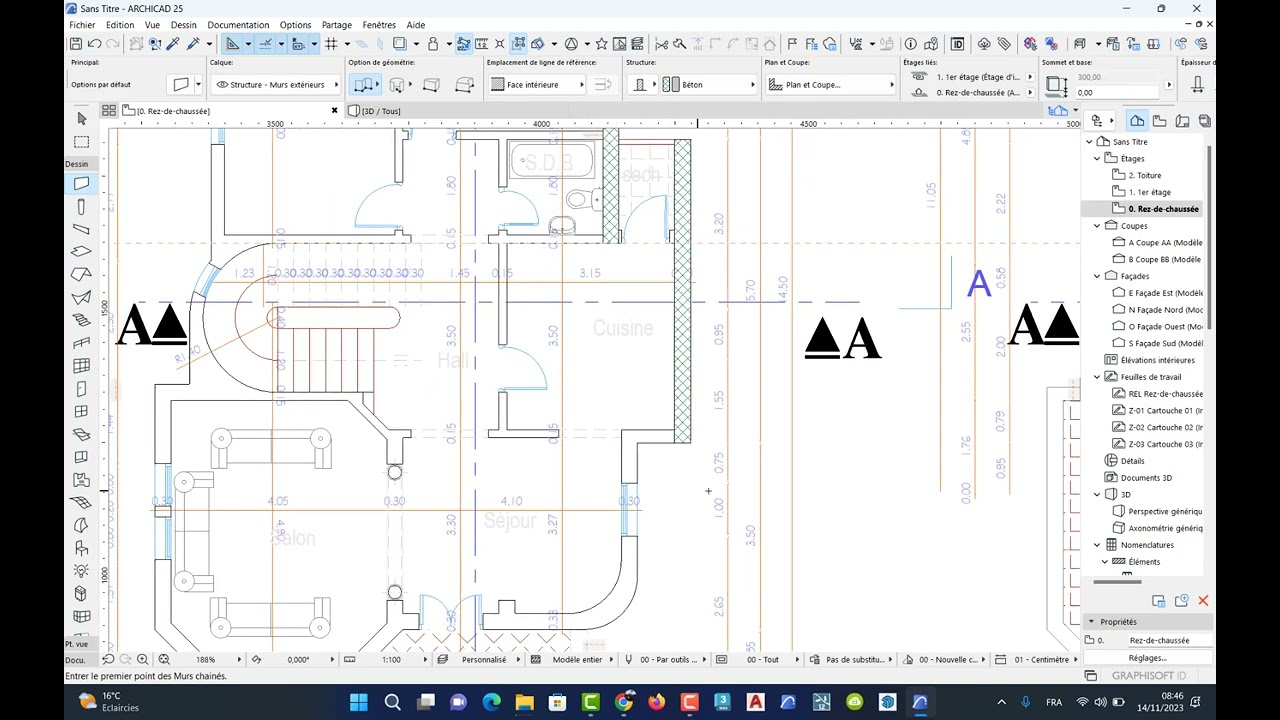Select the Lamp tool in toolbox
This screenshot has width=1280, height=720.
(82, 571)
